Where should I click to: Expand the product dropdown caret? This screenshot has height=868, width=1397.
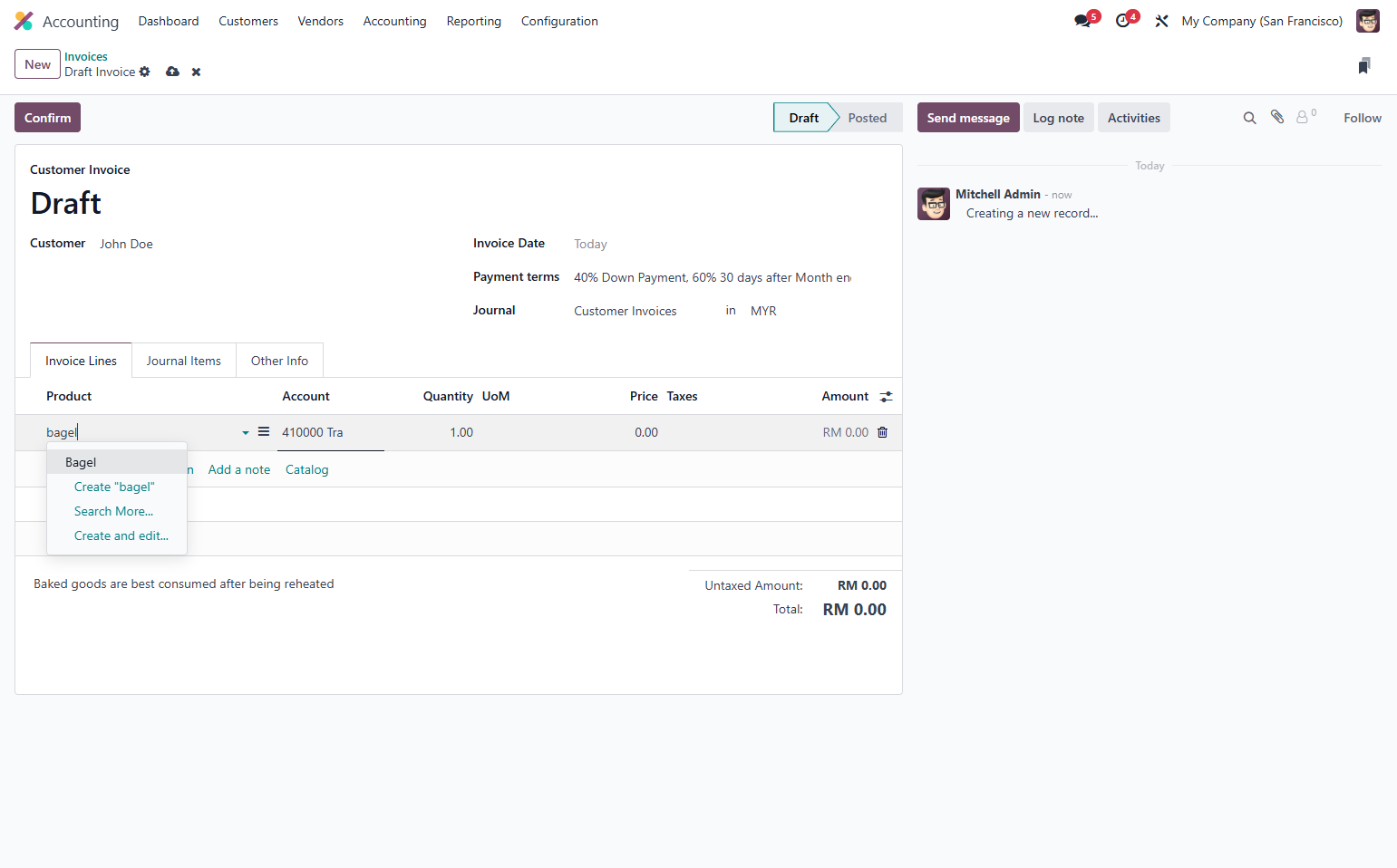(246, 433)
